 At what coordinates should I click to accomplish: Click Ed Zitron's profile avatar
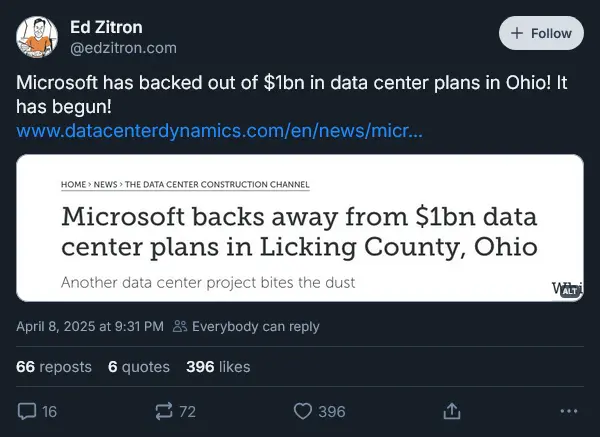pyautogui.click(x=37, y=38)
